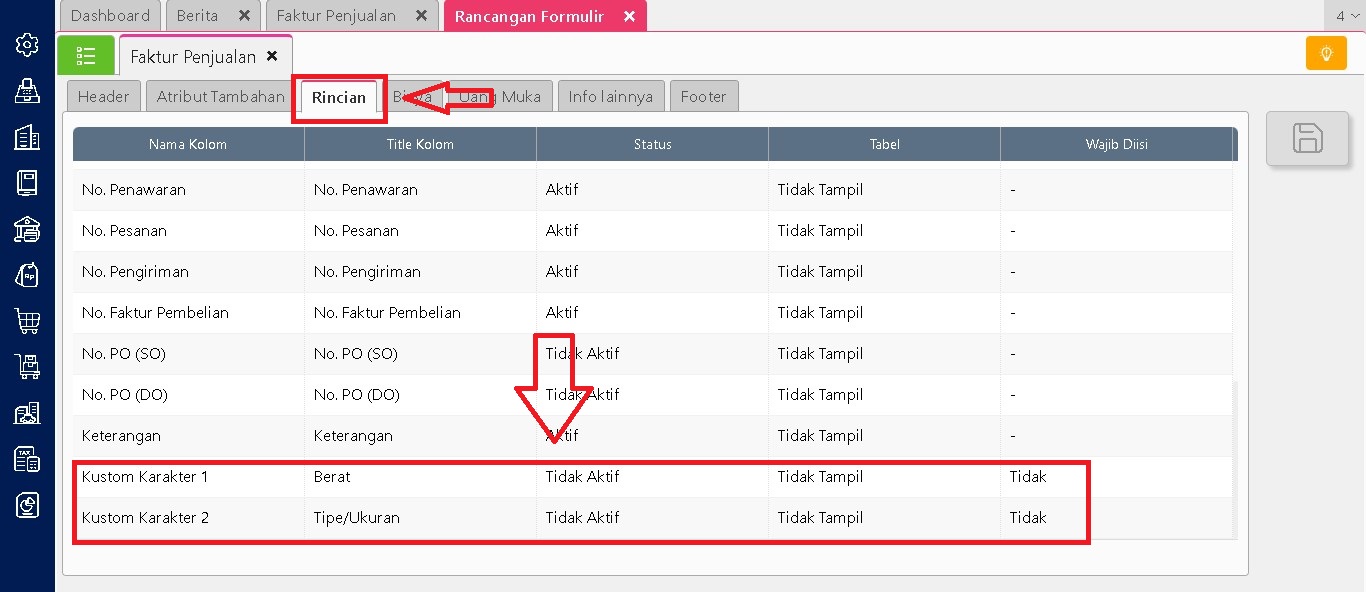The height and width of the screenshot is (592, 1366).
Task: Click the tax calculator sidebar icon
Action: (x=27, y=459)
